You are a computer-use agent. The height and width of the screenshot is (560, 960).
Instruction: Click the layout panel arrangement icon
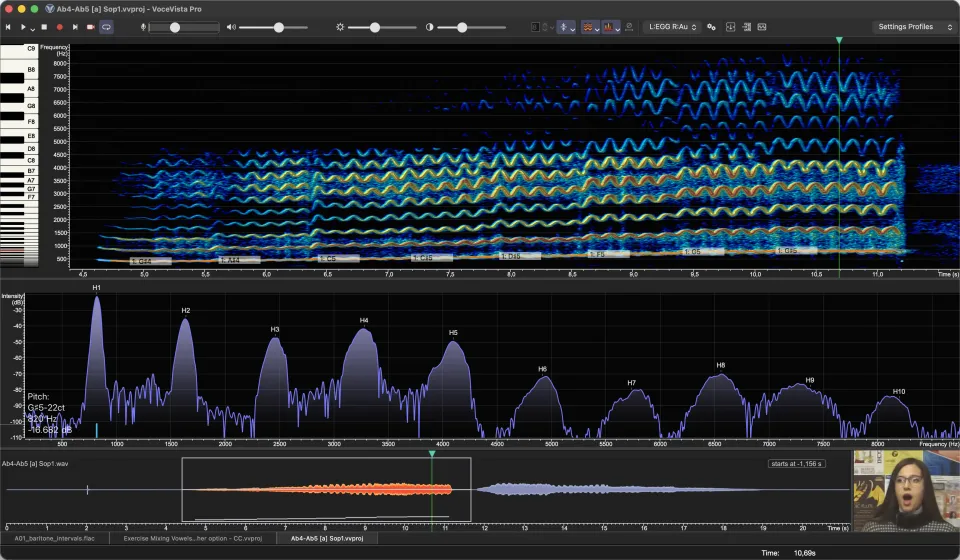click(x=746, y=27)
